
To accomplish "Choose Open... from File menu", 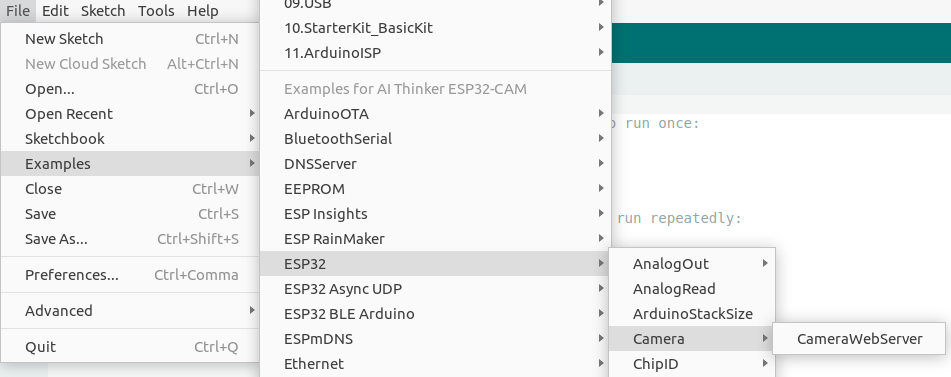I will [130, 89].
